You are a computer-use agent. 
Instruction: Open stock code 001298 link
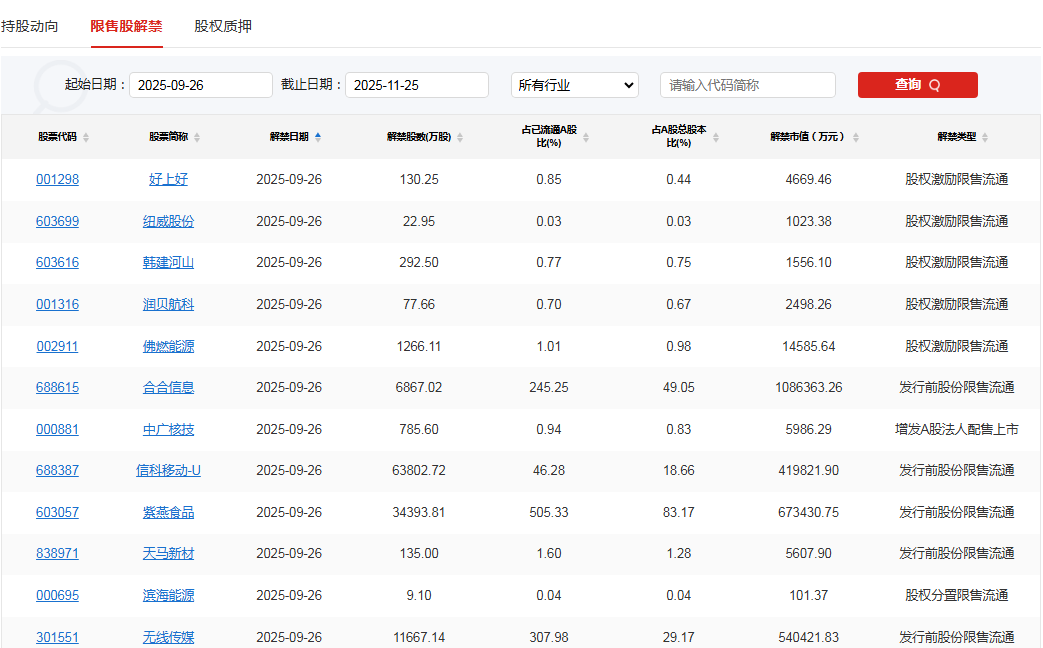57,180
